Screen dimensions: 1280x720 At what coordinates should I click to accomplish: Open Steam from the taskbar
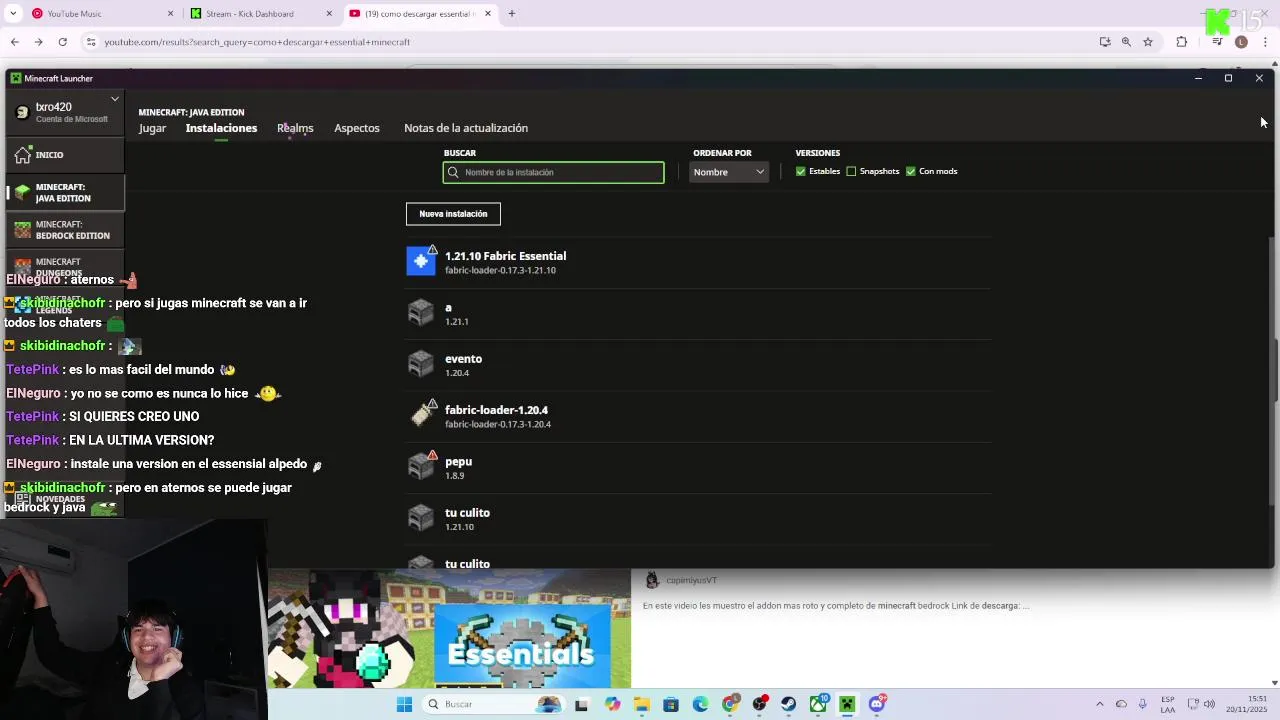788,704
